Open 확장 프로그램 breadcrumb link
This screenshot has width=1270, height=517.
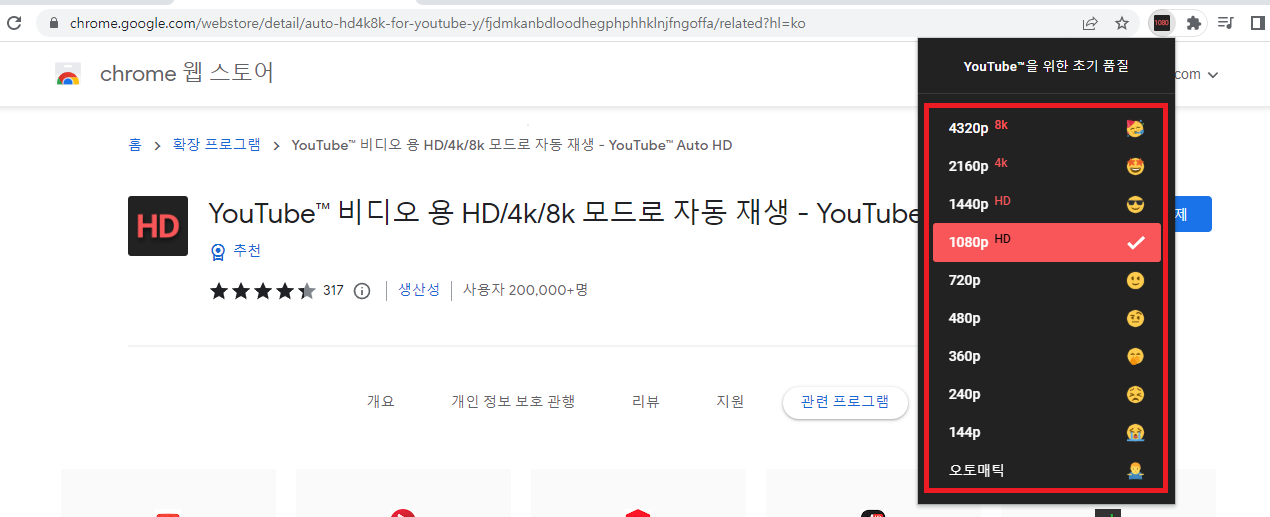tap(217, 145)
